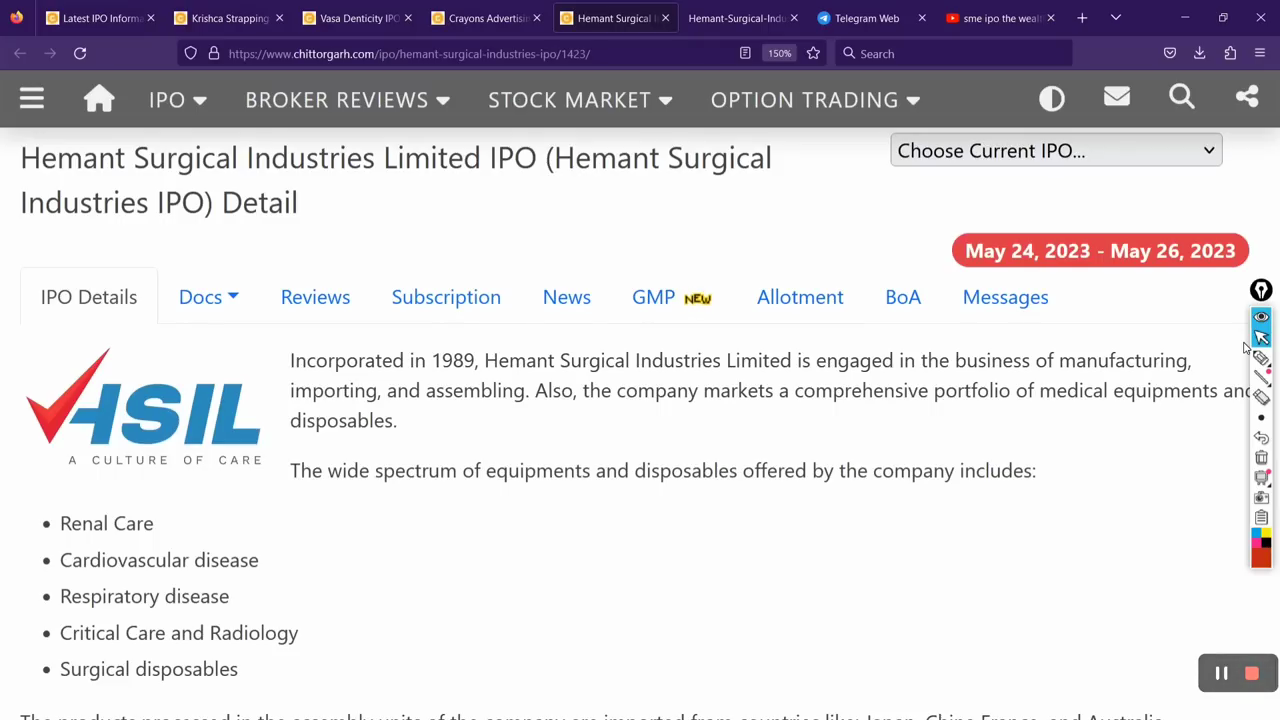
Task: Expand the Option Trading menu
Action: [x=815, y=99]
